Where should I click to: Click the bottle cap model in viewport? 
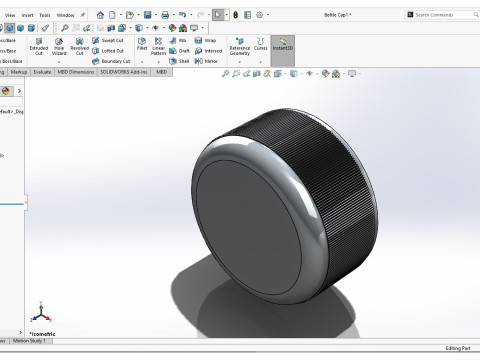coord(285,206)
